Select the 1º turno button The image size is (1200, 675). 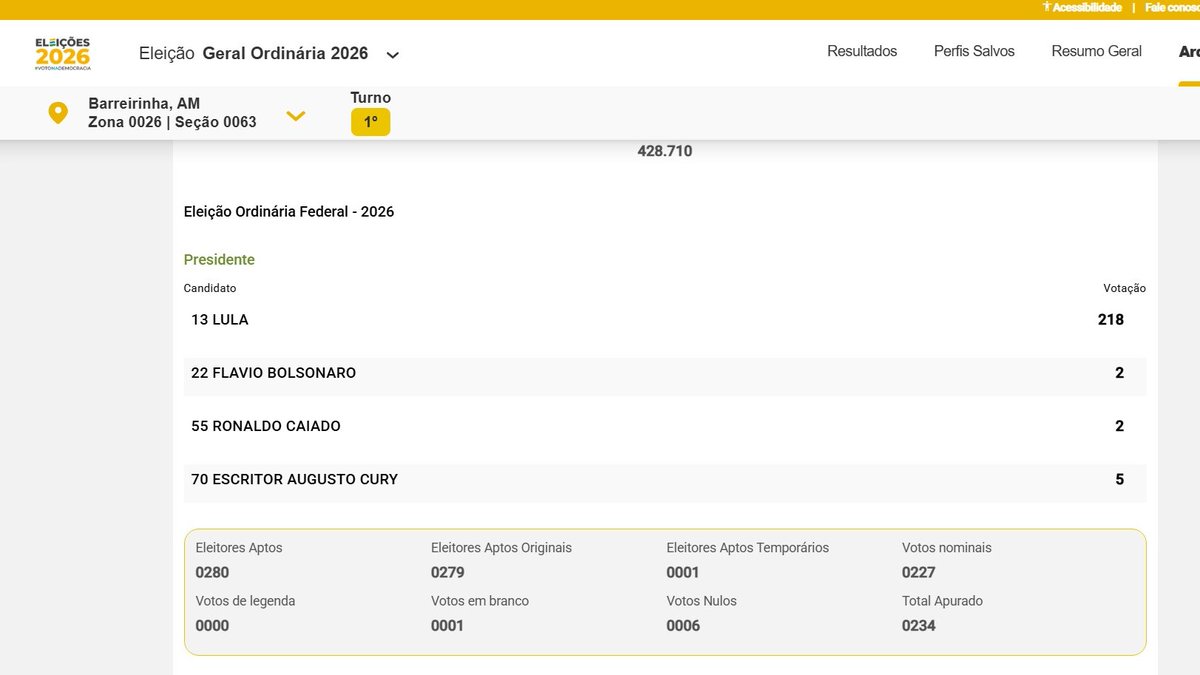pyautogui.click(x=370, y=122)
